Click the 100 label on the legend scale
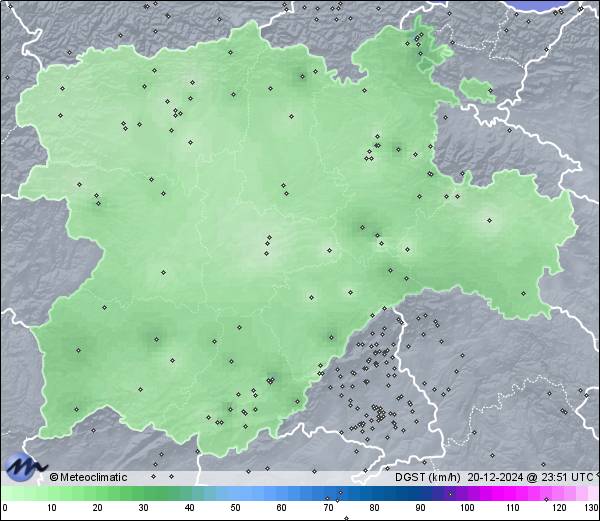The width and height of the screenshot is (600, 521). [467, 508]
